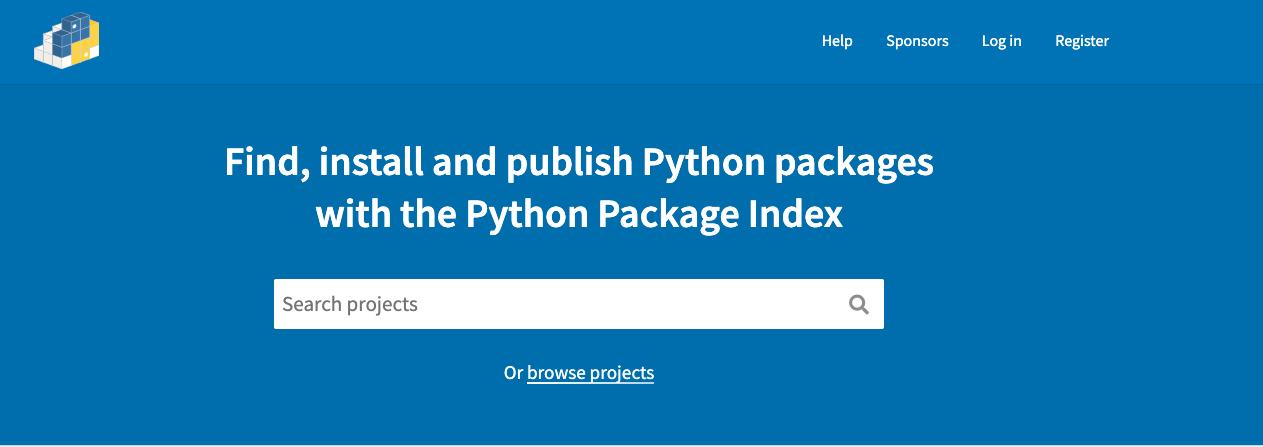Create an account via Register
This screenshot has width=1263, height=447.
(1082, 41)
